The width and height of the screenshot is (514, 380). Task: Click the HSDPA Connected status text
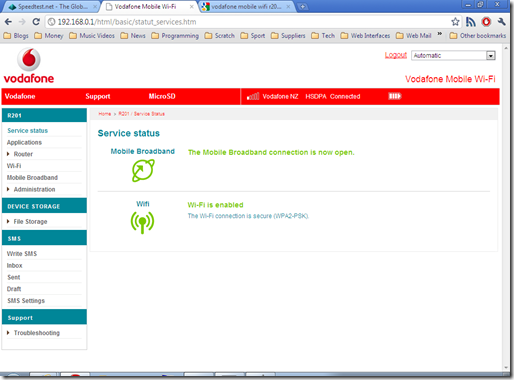coord(333,96)
